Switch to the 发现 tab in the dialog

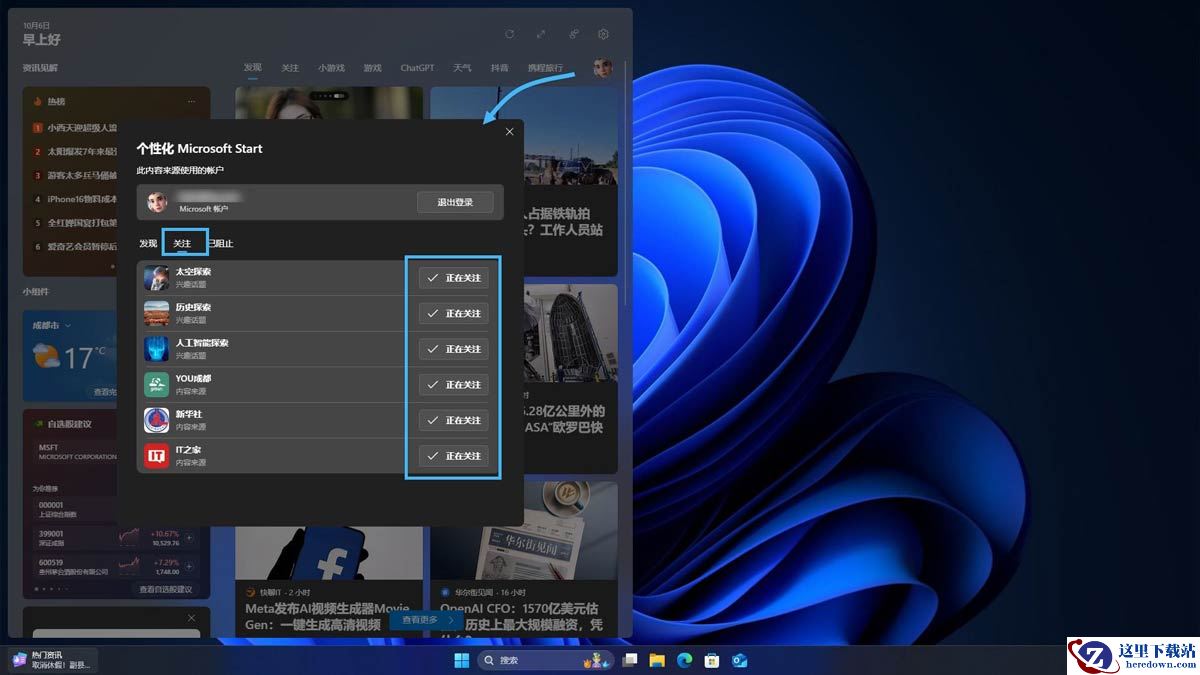(x=148, y=243)
